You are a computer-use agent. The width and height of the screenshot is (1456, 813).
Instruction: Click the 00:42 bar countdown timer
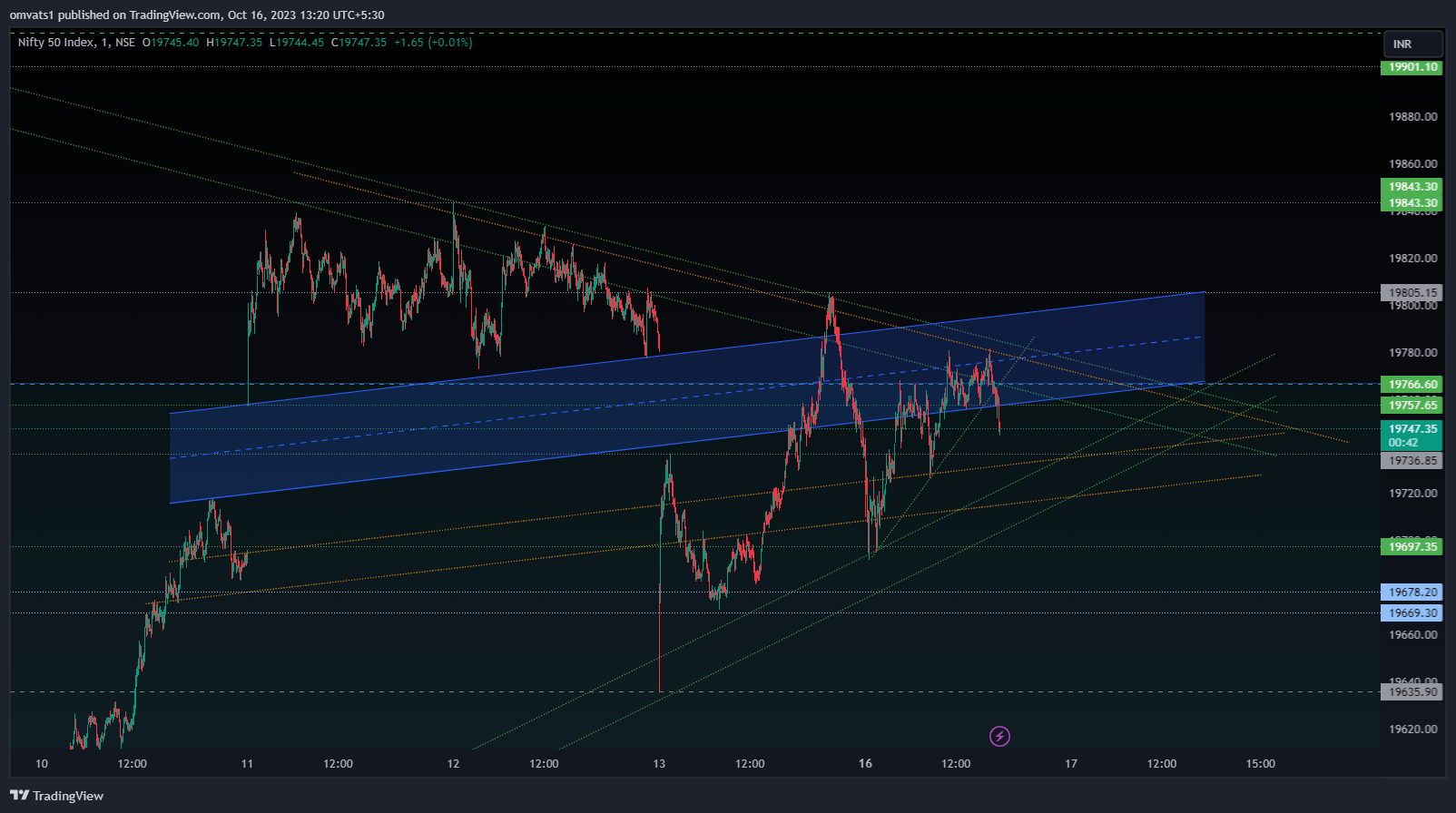point(1403,443)
